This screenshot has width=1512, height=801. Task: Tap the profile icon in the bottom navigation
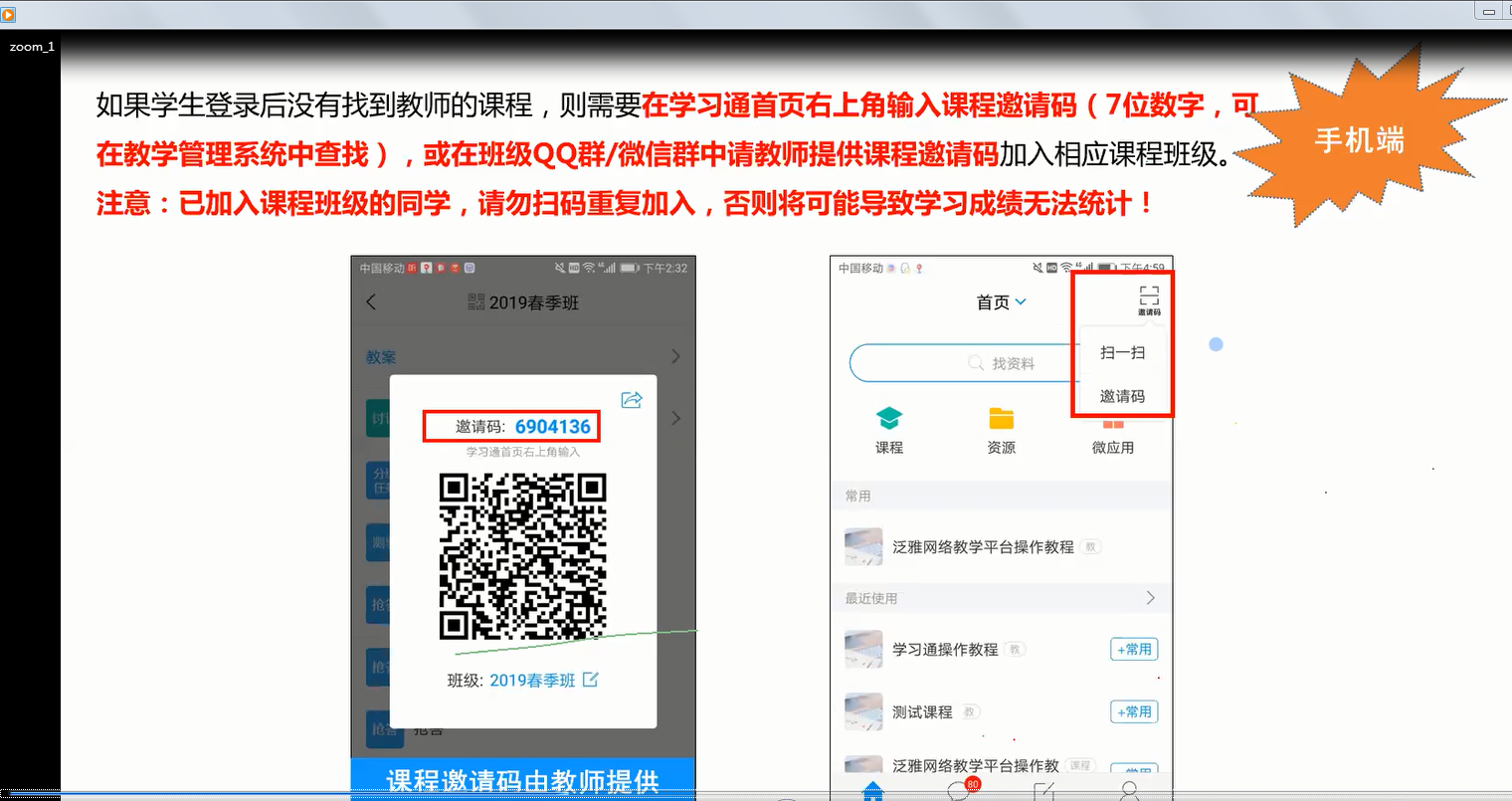point(1129,791)
